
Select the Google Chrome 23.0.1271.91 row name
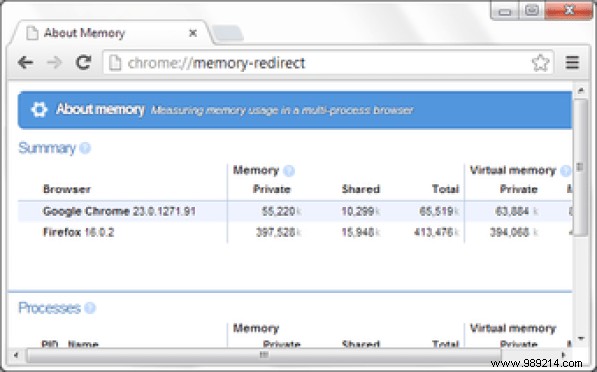[x=119, y=211]
